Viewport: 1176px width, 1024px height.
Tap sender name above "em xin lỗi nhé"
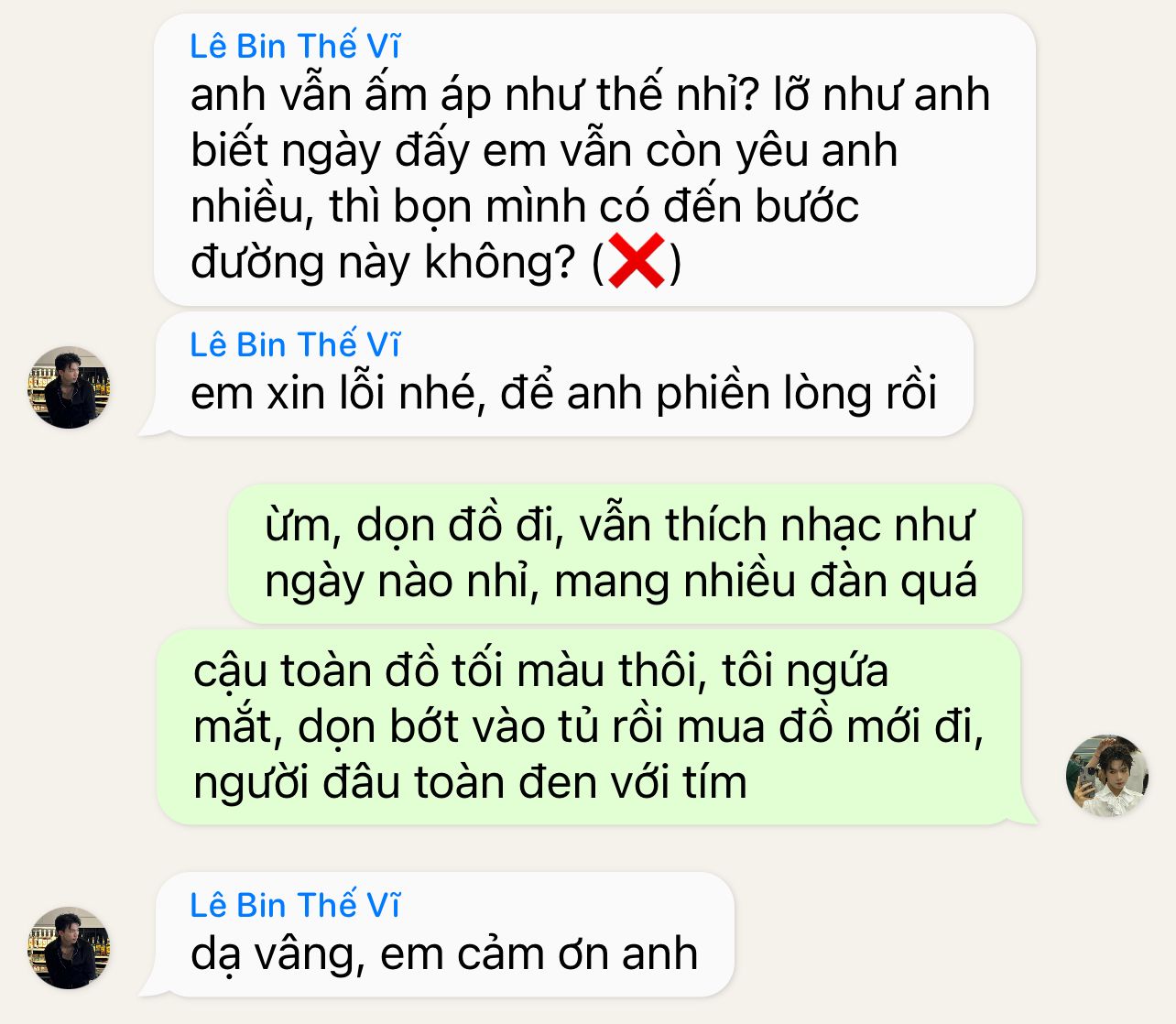tap(295, 344)
